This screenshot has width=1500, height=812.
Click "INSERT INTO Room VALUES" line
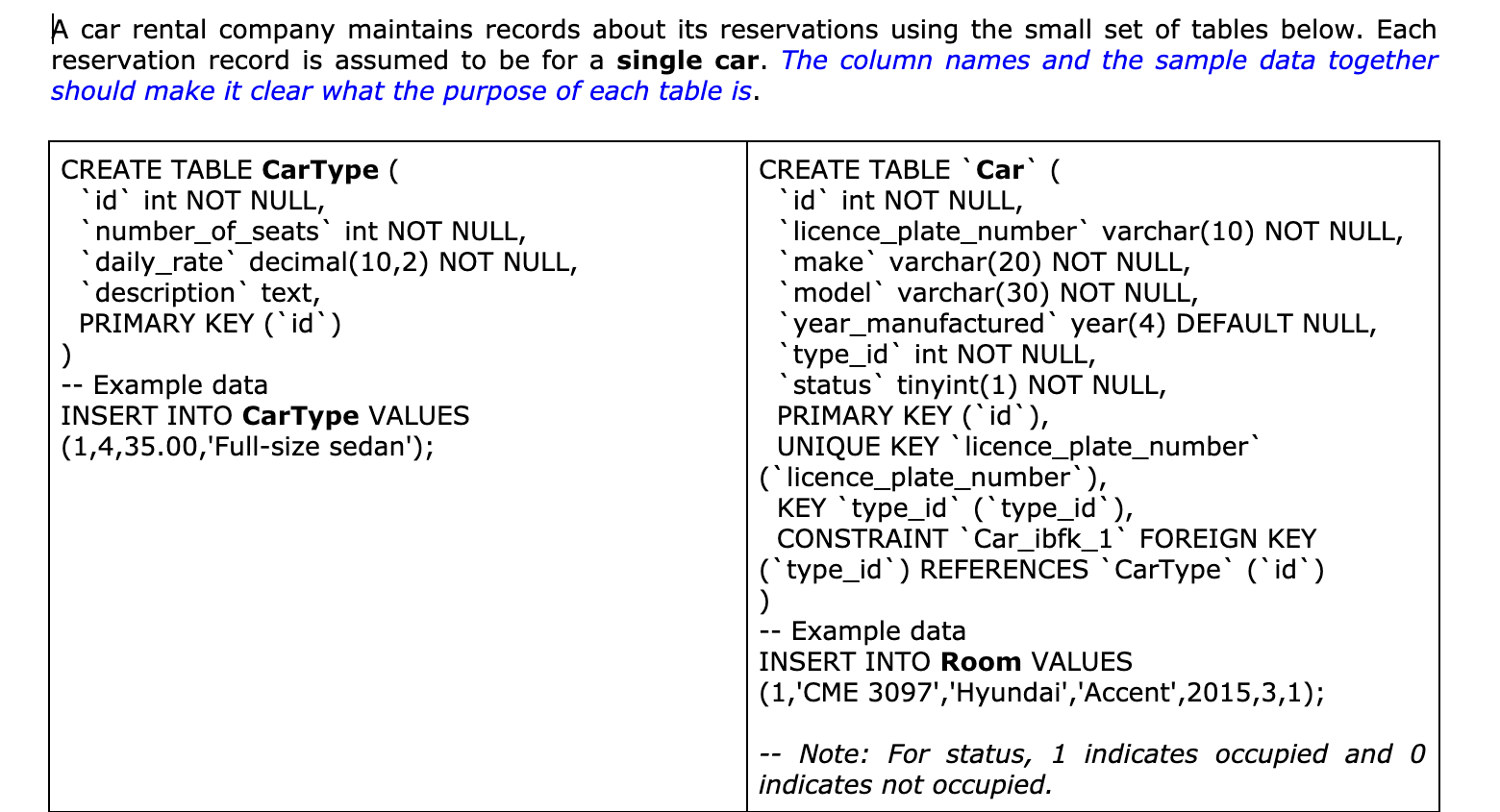(x=946, y=662)
